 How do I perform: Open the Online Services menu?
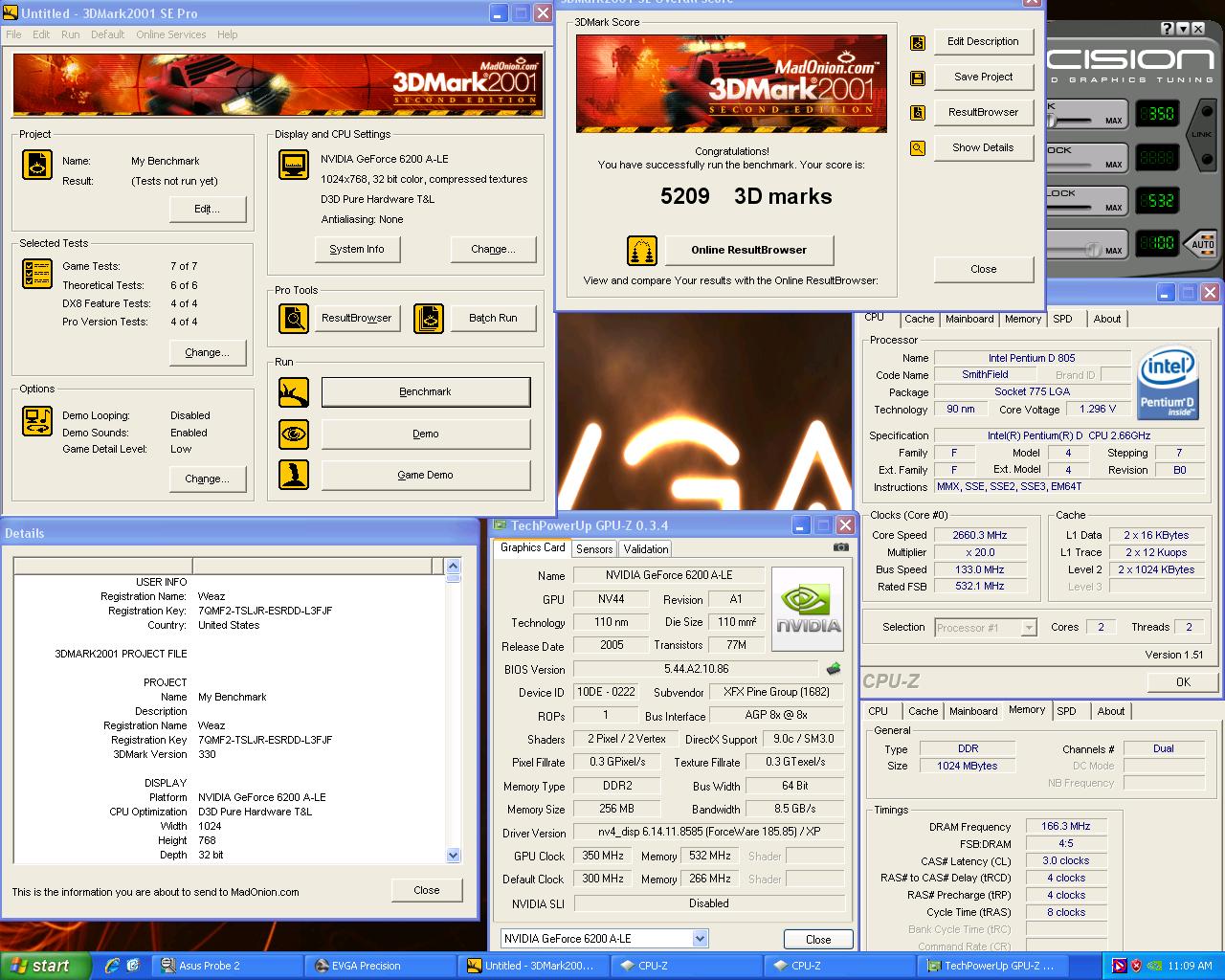(x=171, y=34)
